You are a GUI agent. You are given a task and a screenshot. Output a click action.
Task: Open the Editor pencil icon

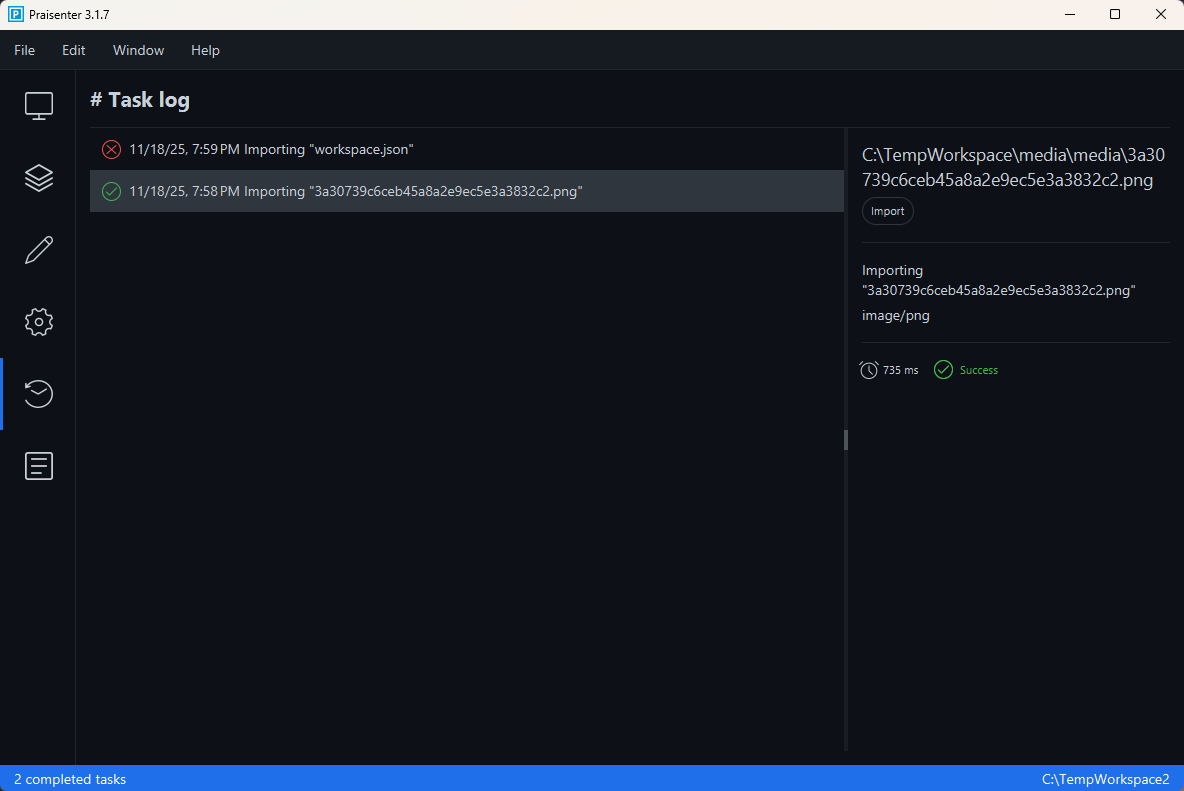(39, 250)
